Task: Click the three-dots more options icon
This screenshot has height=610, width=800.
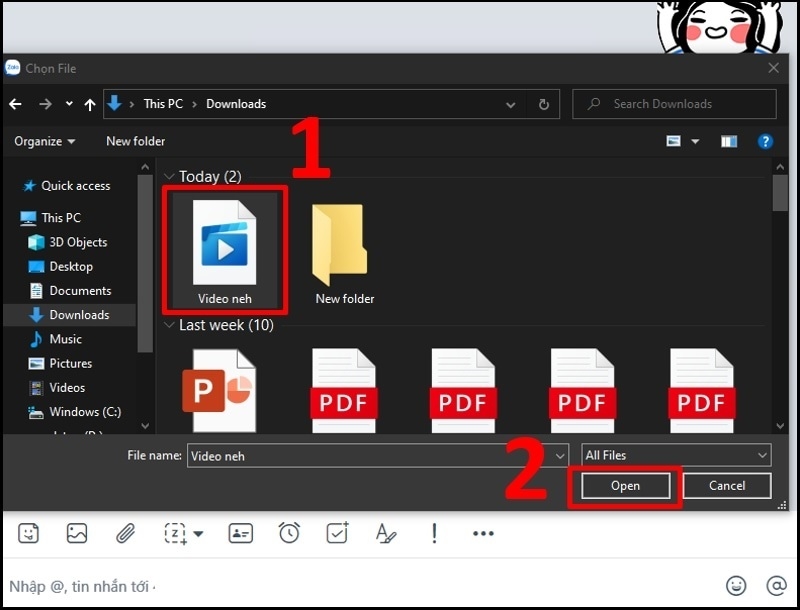Action: point(483,534)
